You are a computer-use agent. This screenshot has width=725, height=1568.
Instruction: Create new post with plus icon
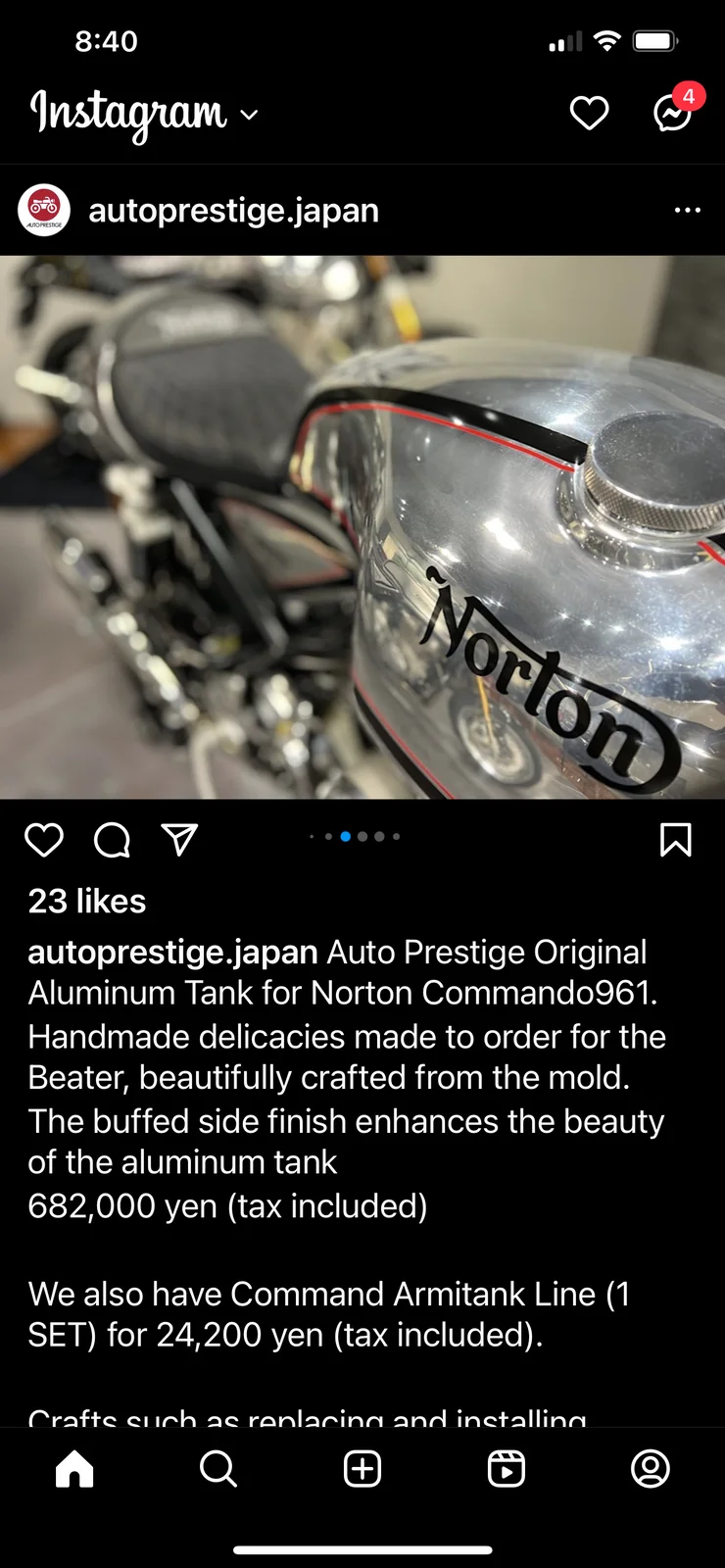[362, 1469]
